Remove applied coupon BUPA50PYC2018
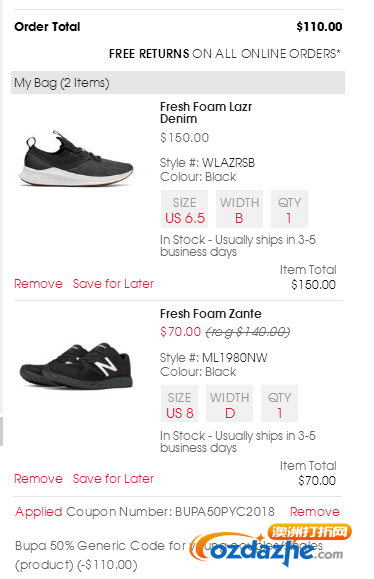 (315, 511)
